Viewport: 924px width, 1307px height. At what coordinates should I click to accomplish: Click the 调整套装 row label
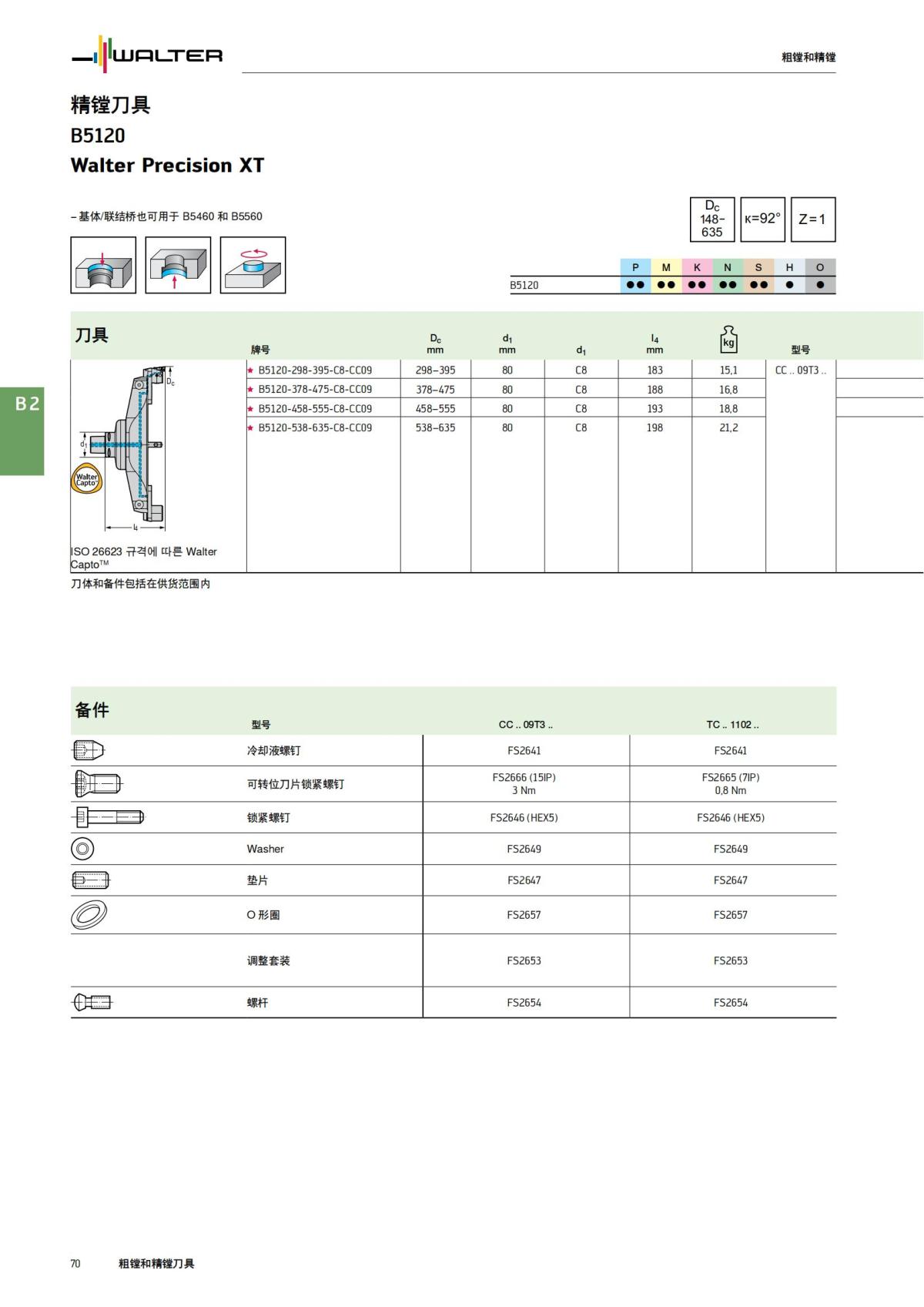(x=268, y=961)
